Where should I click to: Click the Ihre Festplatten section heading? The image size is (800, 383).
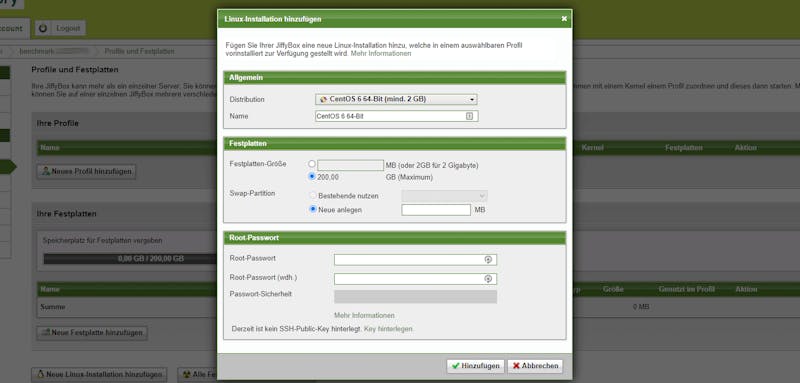(66, 214)
